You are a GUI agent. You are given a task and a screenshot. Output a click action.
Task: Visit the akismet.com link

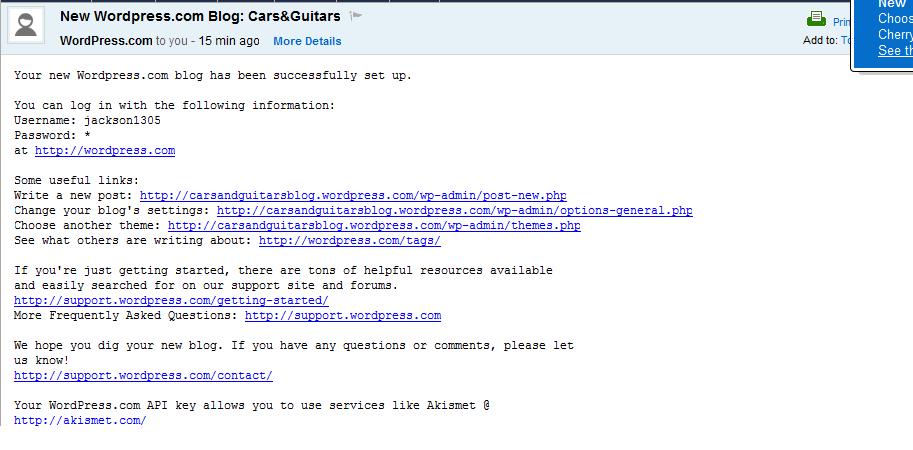point(80,420)
